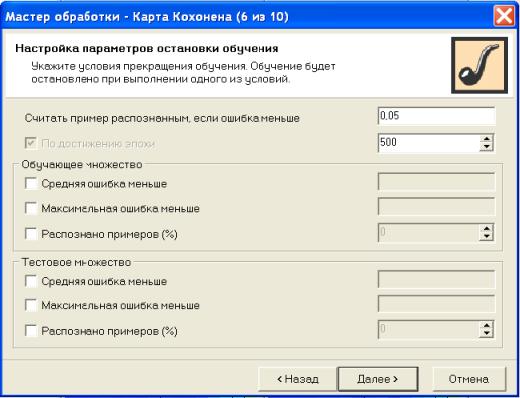
Task: Focus the error threshold field showing 0.05
Action: click(x=436, y=116)
